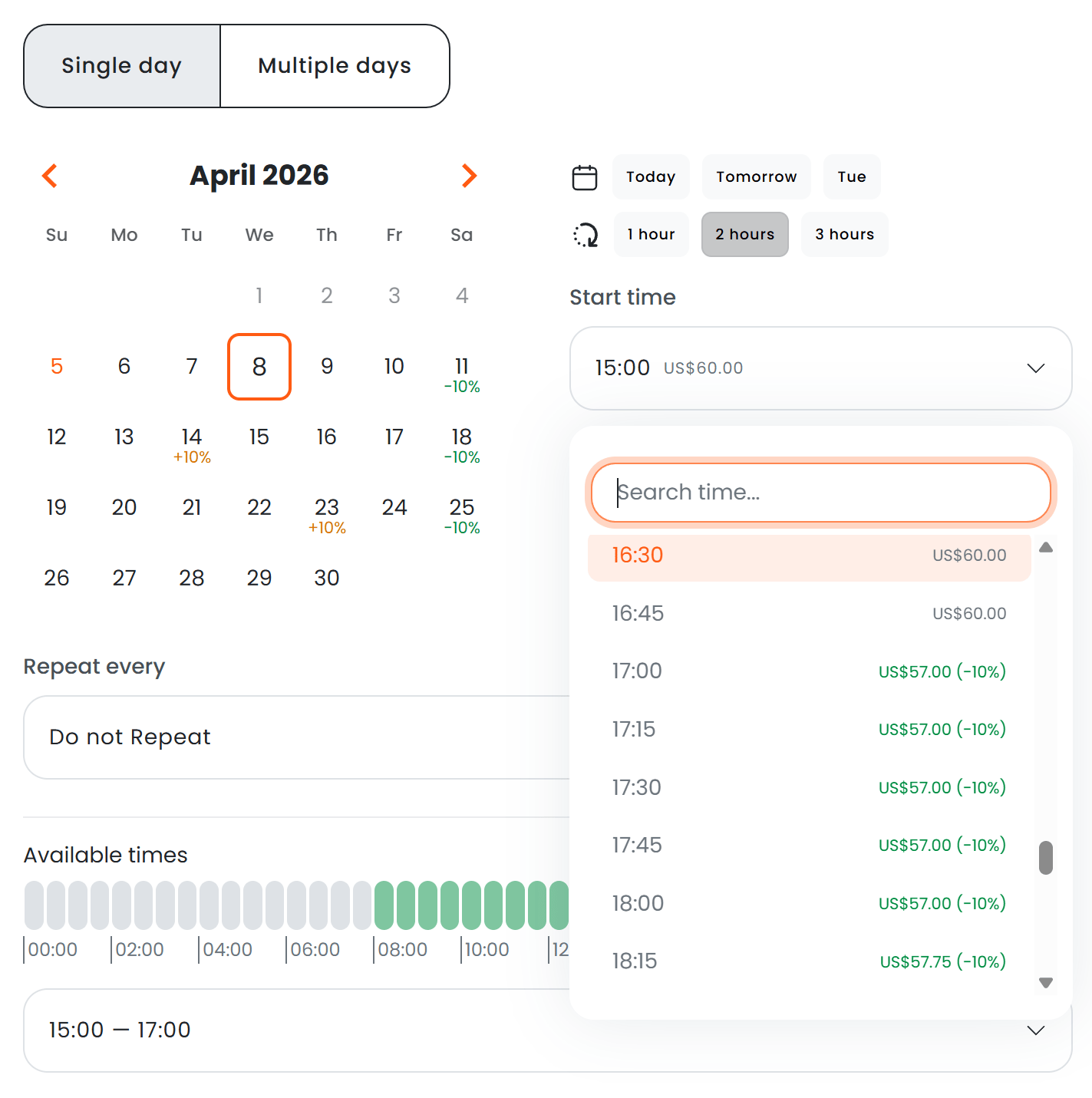
Task: Go to previous month arrow
Action: pos(50,176)
